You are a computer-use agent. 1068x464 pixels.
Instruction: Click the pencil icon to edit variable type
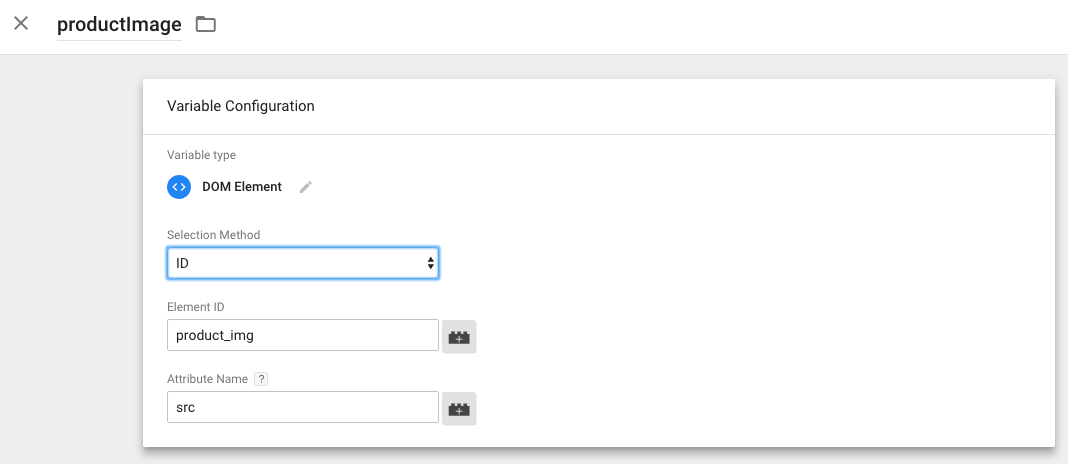(306, 187)
